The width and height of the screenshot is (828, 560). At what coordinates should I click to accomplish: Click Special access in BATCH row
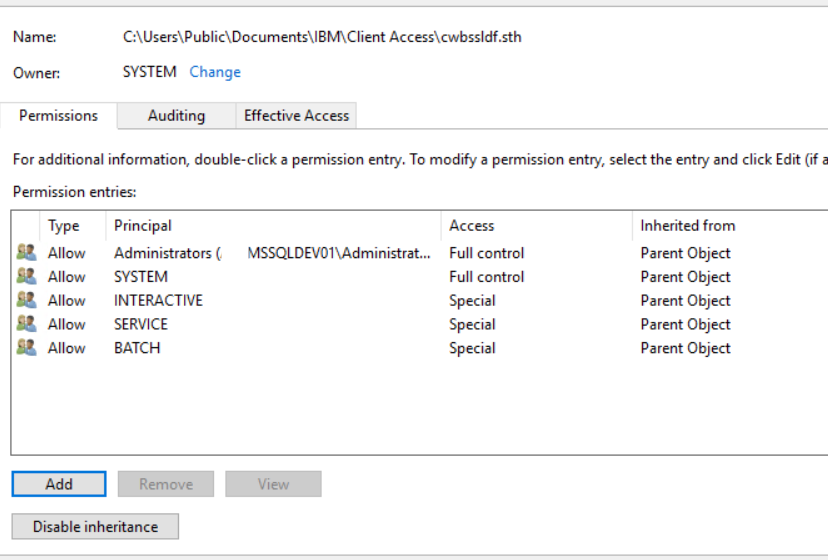pos(472,348)
